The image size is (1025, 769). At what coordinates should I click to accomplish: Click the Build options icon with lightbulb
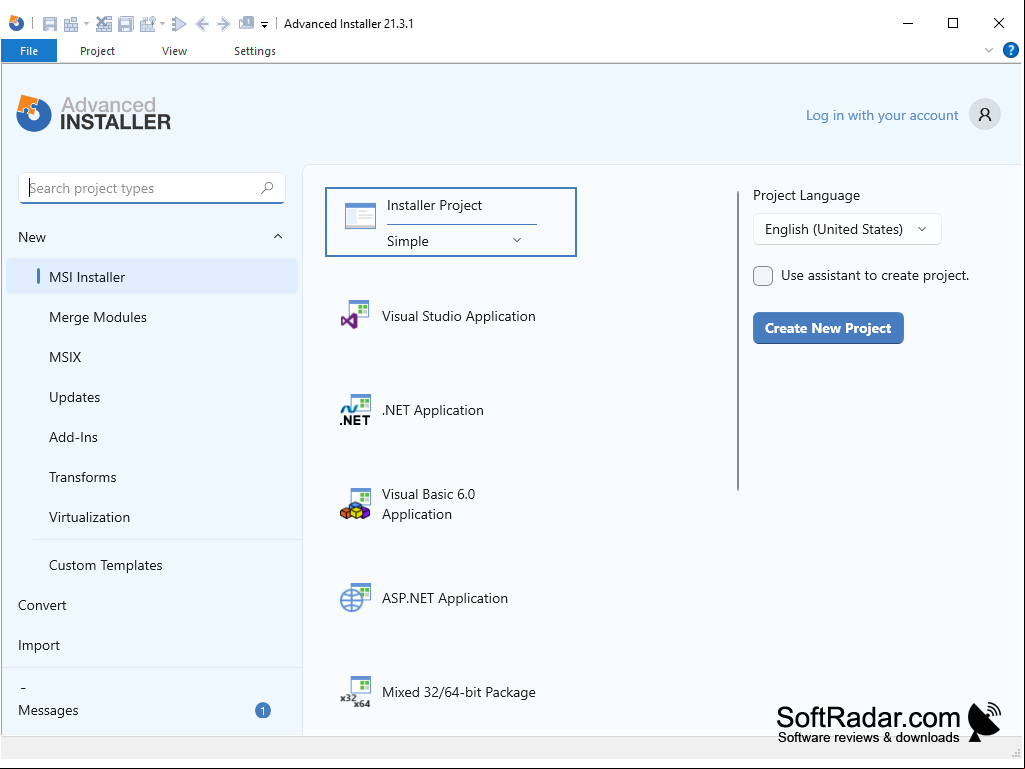tap(148, 24)
